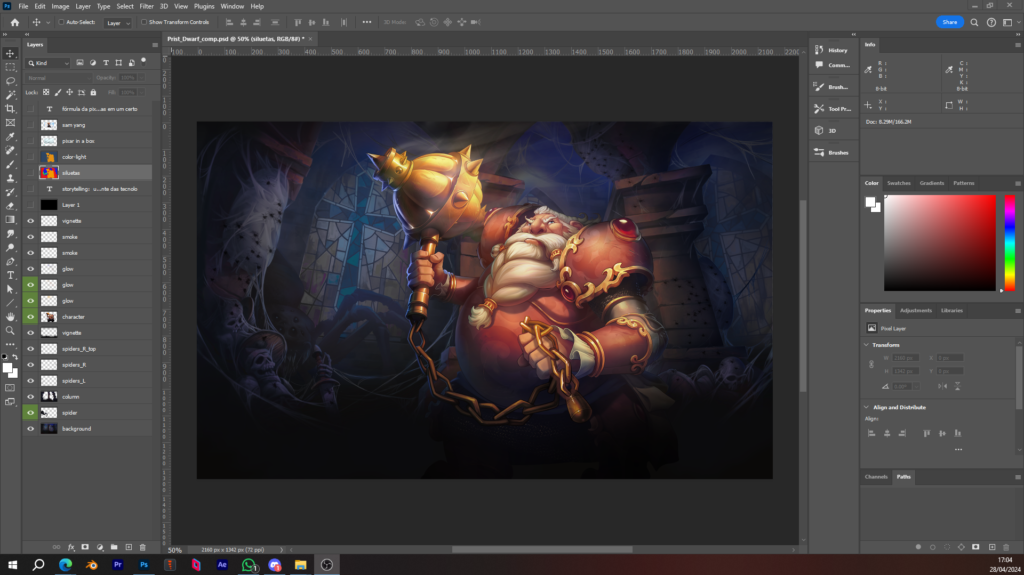Open the Tool Presets panel
1024x575 pixels.
[x=832, y=109]
